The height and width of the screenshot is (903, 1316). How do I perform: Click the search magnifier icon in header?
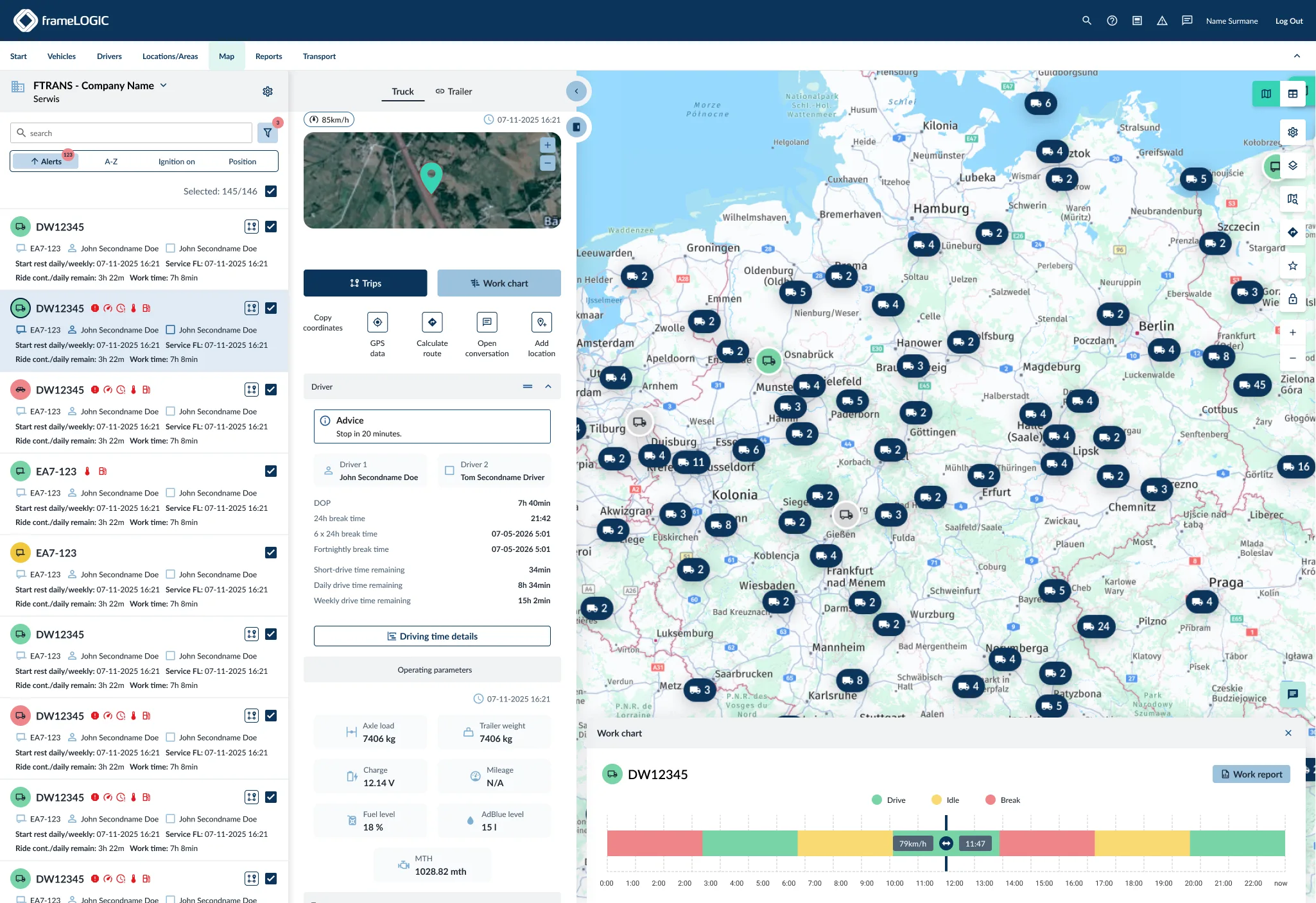(1087, 21)
